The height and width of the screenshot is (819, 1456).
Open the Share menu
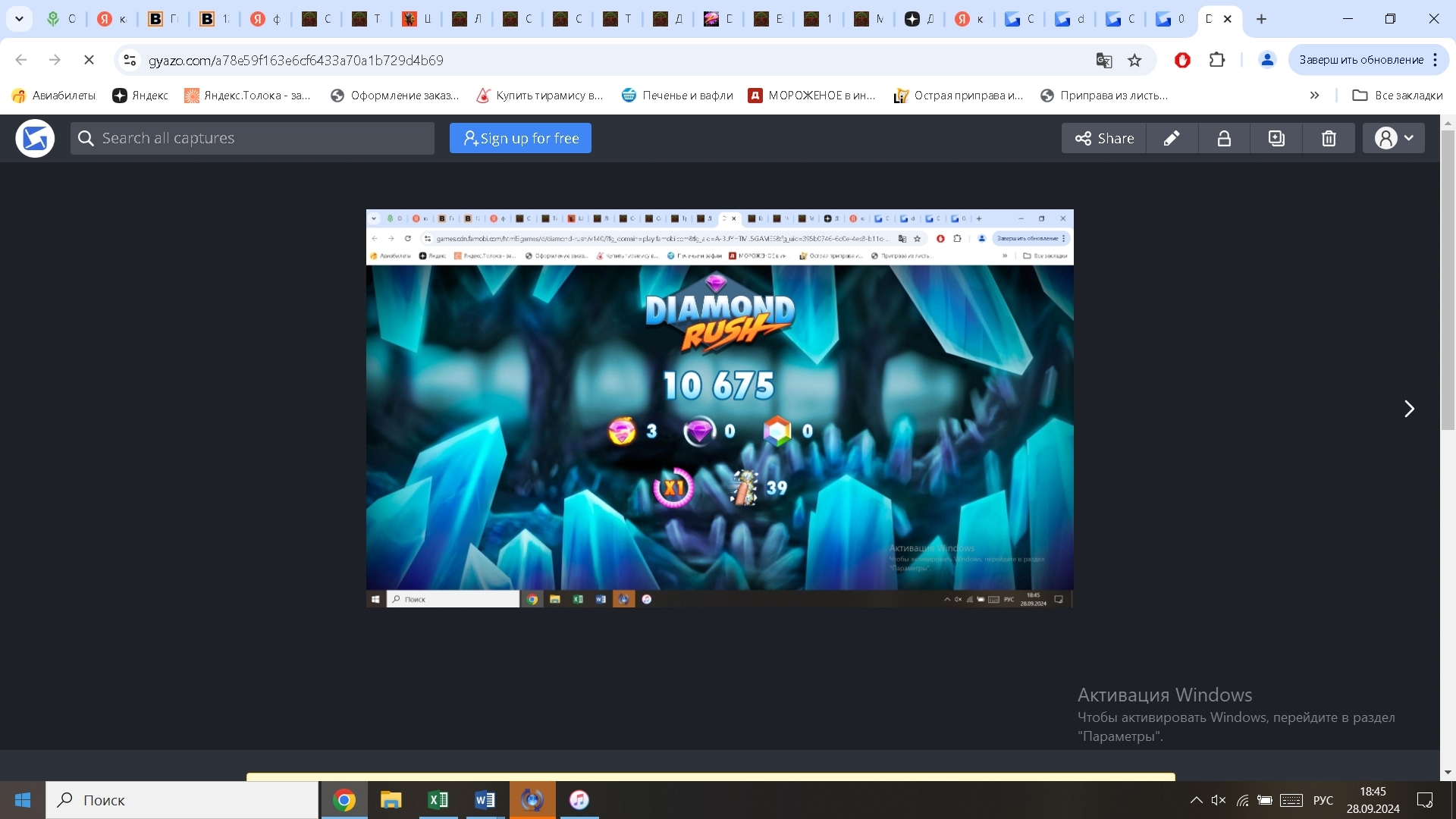click(1104, 138)
